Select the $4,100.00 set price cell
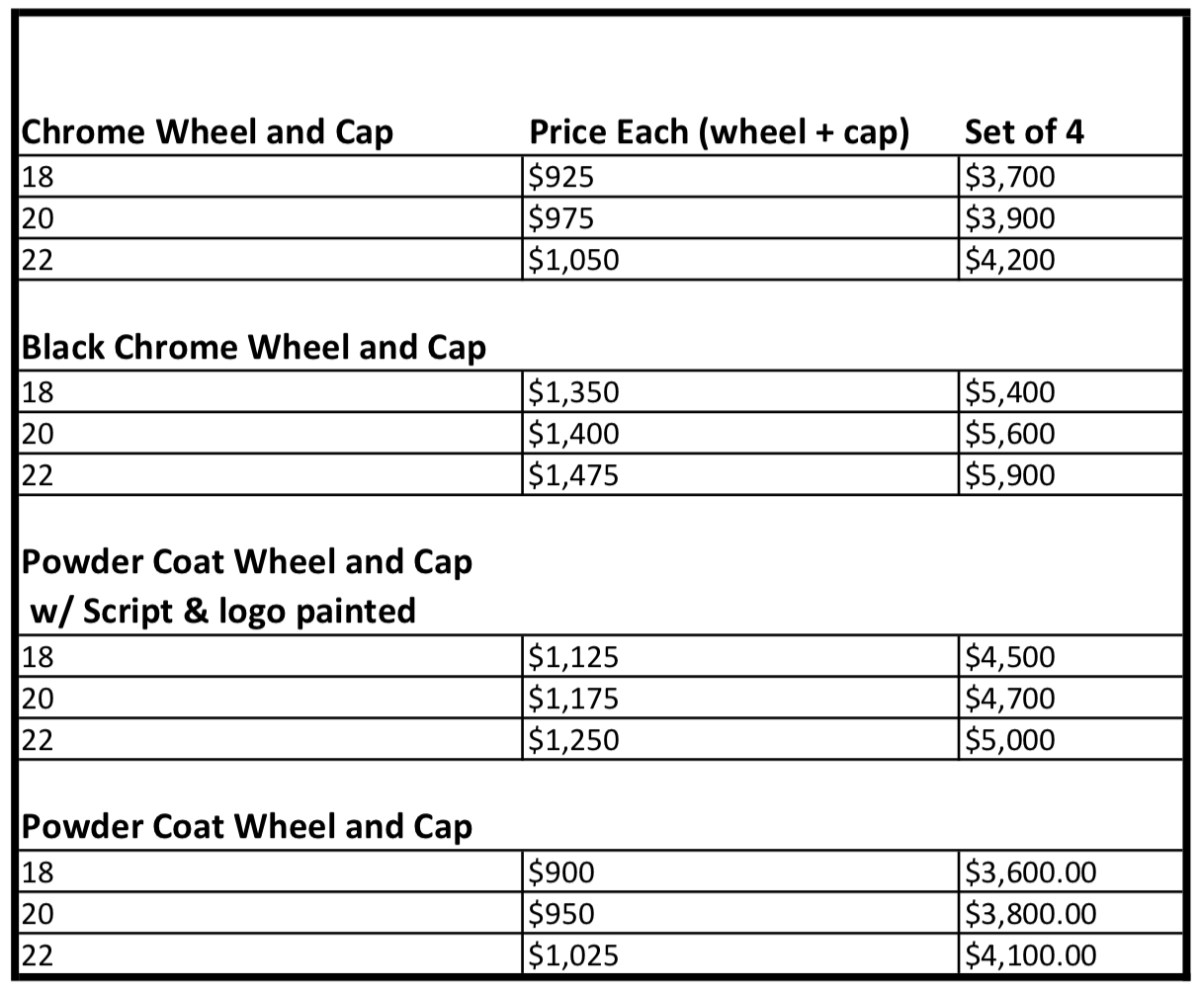The image size is (1200, 994). point(1030,956)
